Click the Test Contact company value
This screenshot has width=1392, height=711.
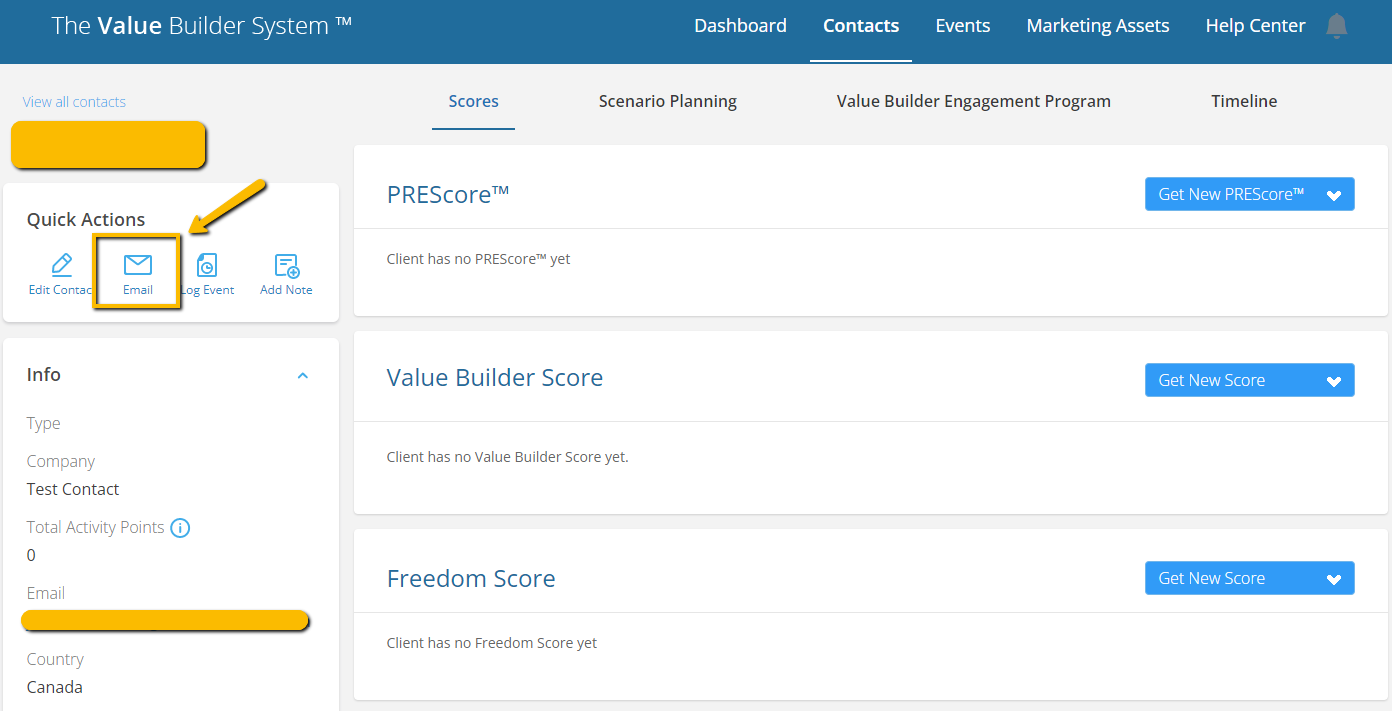(x=73, y=489)
